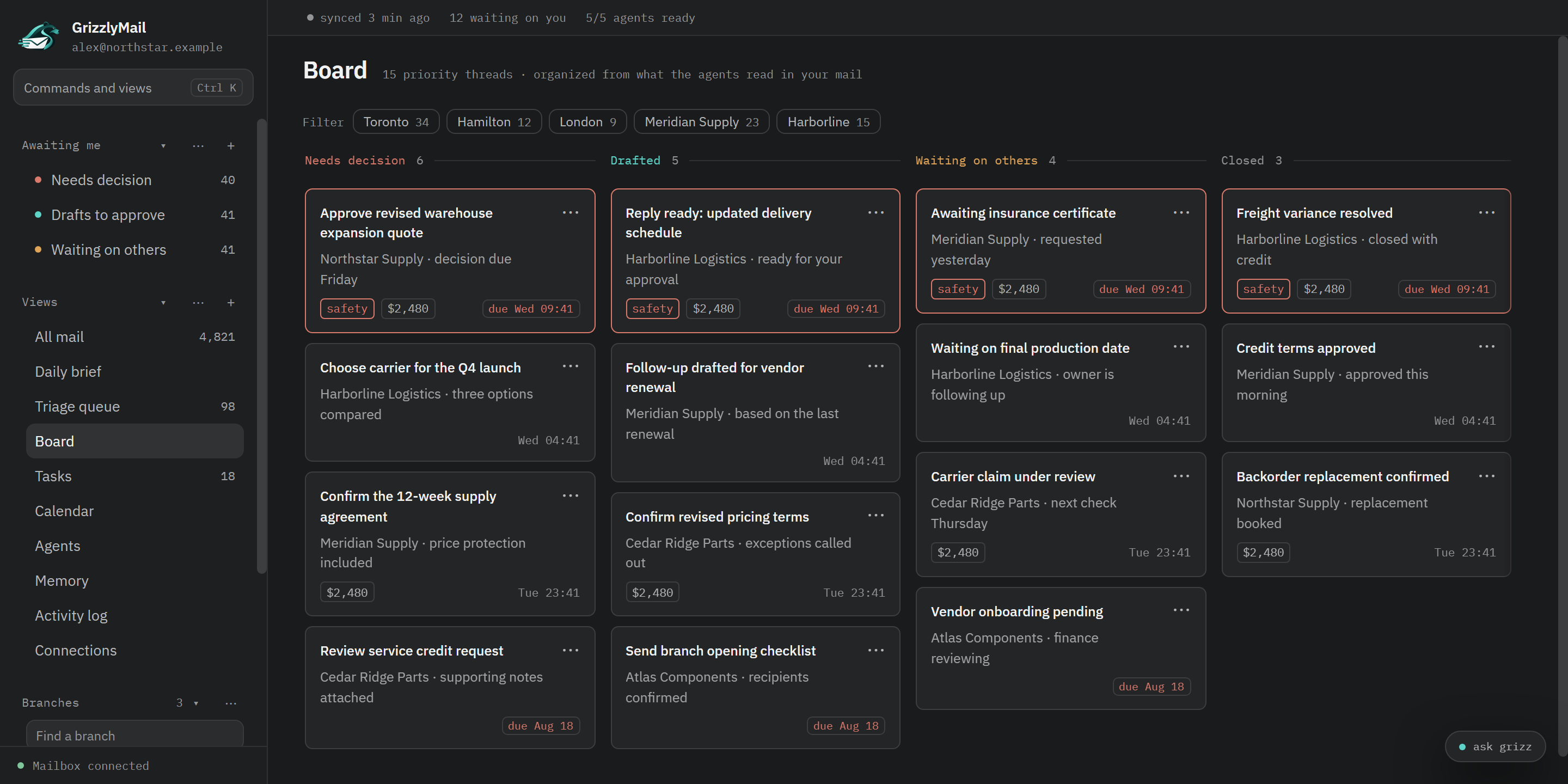Add a new item to Awaiting me

tap(231, 145)
